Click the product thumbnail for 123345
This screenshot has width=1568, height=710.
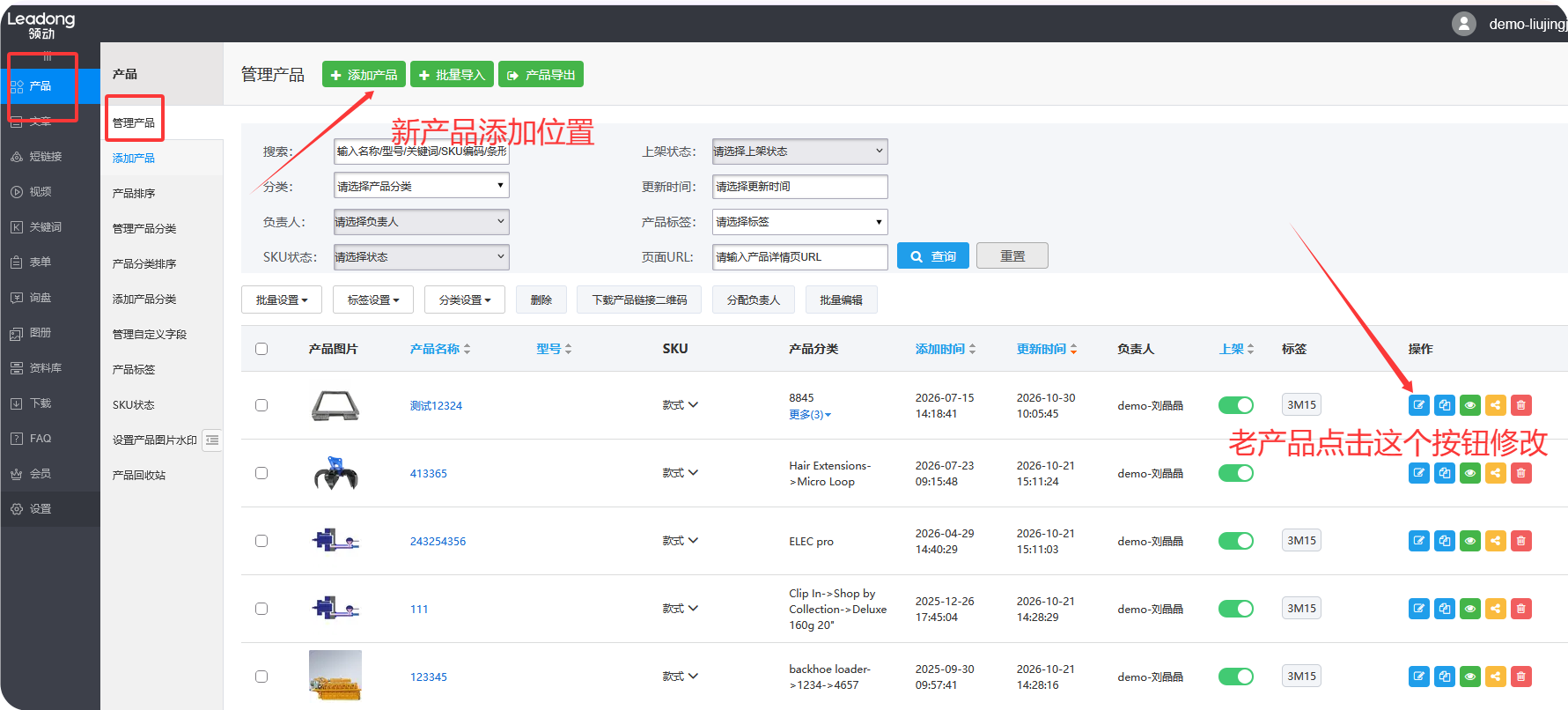click(x=335, y=676)
